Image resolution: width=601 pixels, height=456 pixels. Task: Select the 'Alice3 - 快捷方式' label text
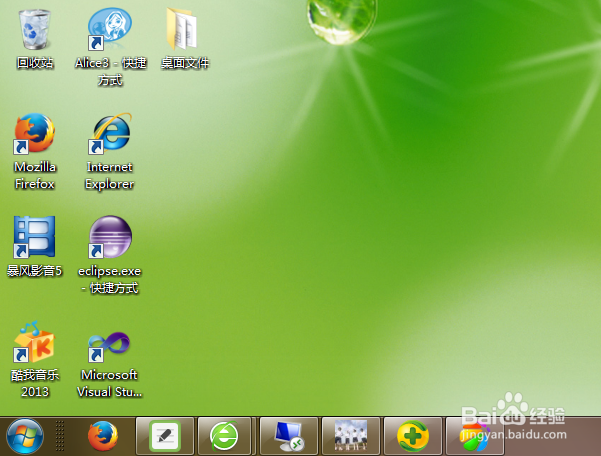(110, 71)
